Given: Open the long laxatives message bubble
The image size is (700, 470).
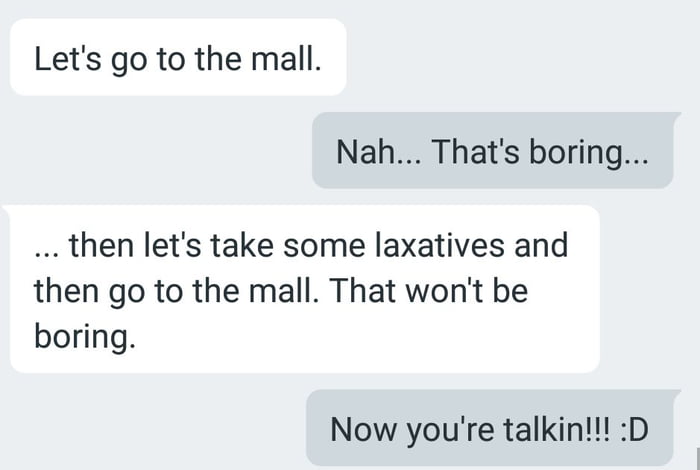Looking at the screenshot, I should pos(301,289).
